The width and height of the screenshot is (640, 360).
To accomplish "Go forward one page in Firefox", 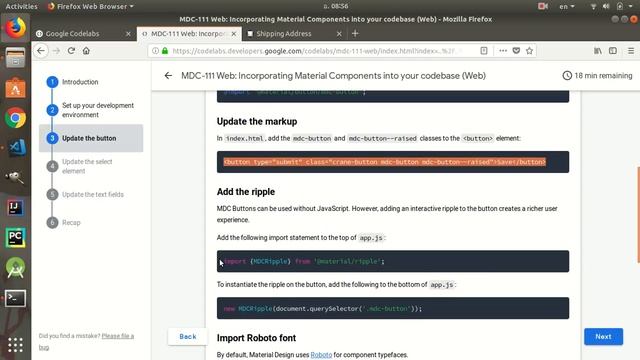I will tap(56, 51).
